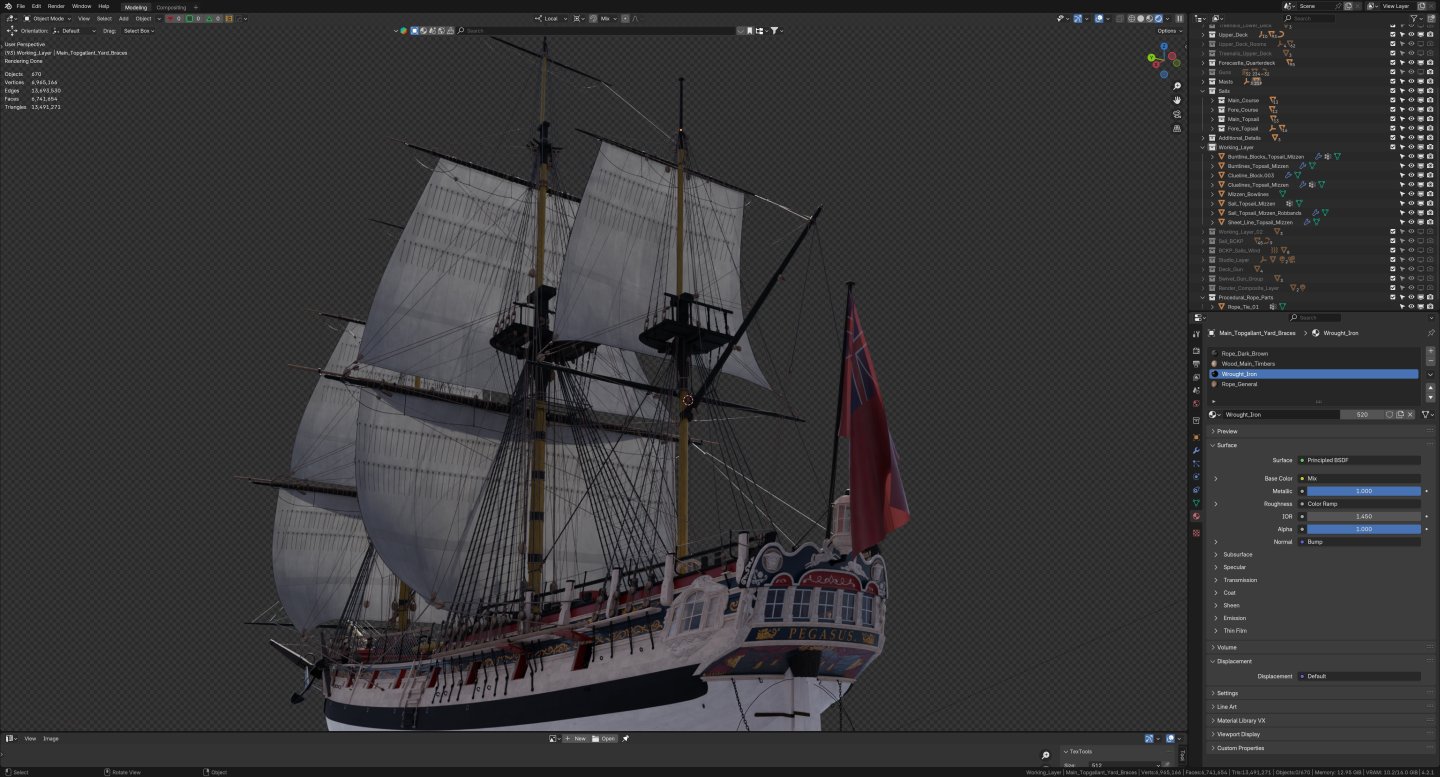Image resolution: width=1440 pixels, height=777 pixels.
Task: Collapse the Working_Layer collection
Action: 1203,147
